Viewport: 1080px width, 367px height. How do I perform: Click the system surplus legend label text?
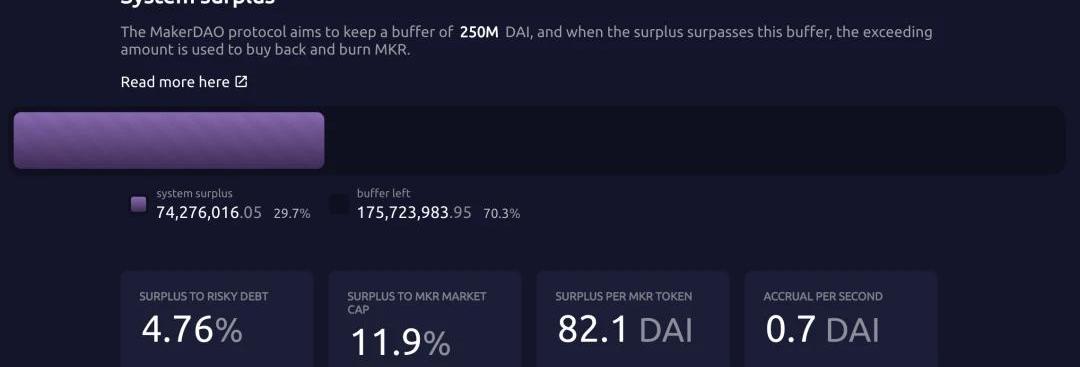[194, 193]
